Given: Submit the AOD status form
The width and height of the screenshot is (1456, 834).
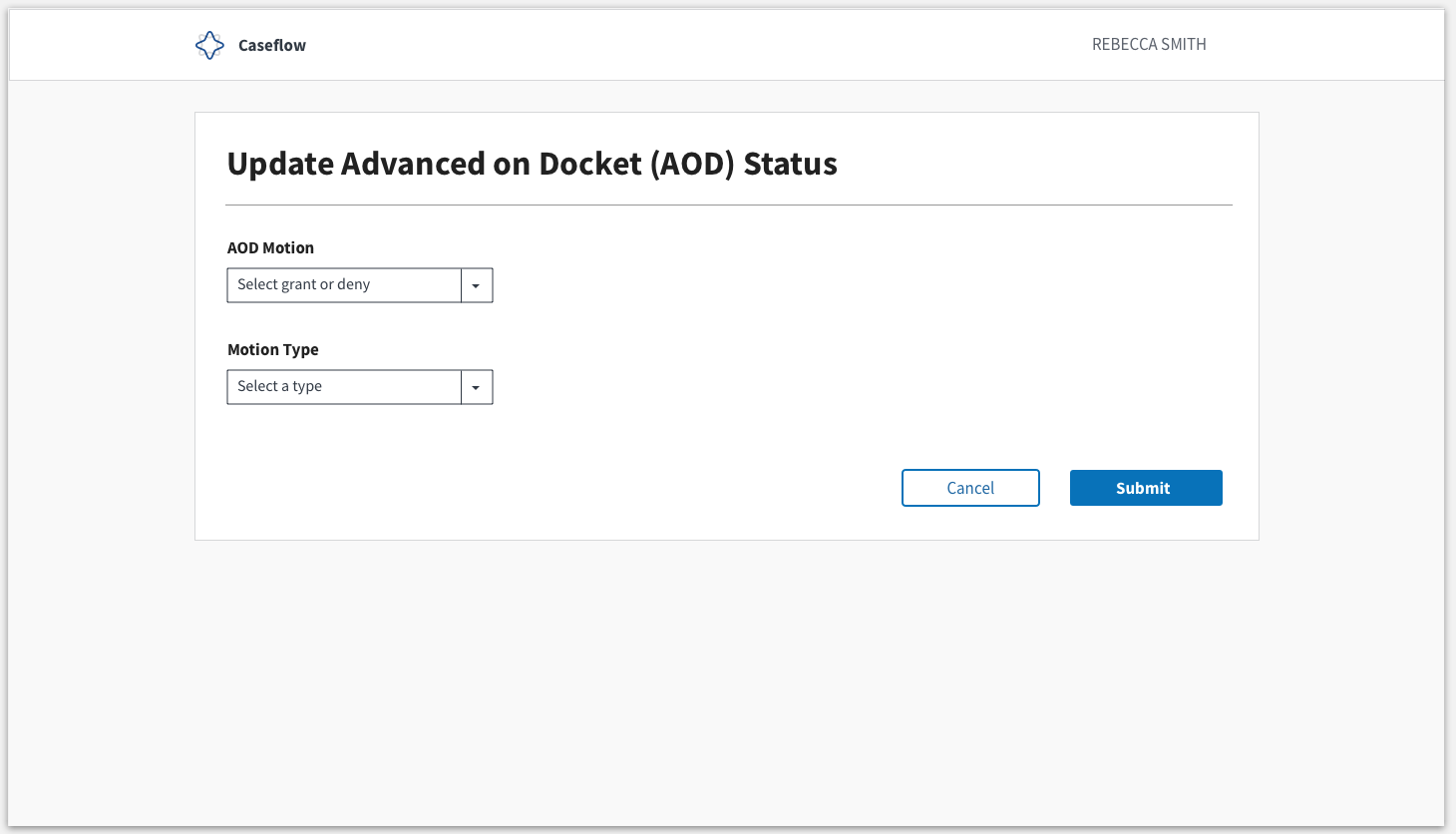Looking at the screenshot, I should pos(1146,488).
